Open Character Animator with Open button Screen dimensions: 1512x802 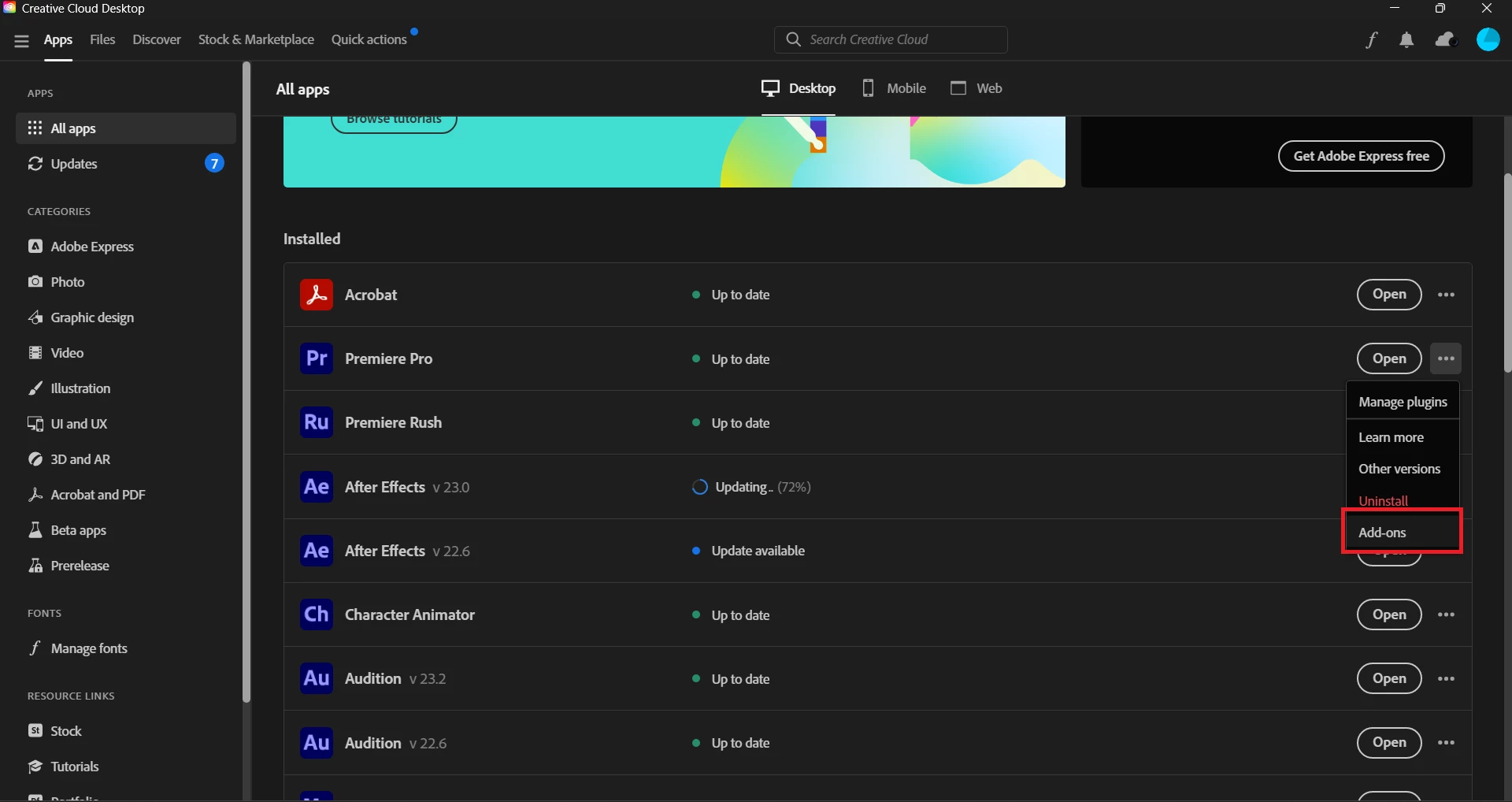coord(1389,614)
